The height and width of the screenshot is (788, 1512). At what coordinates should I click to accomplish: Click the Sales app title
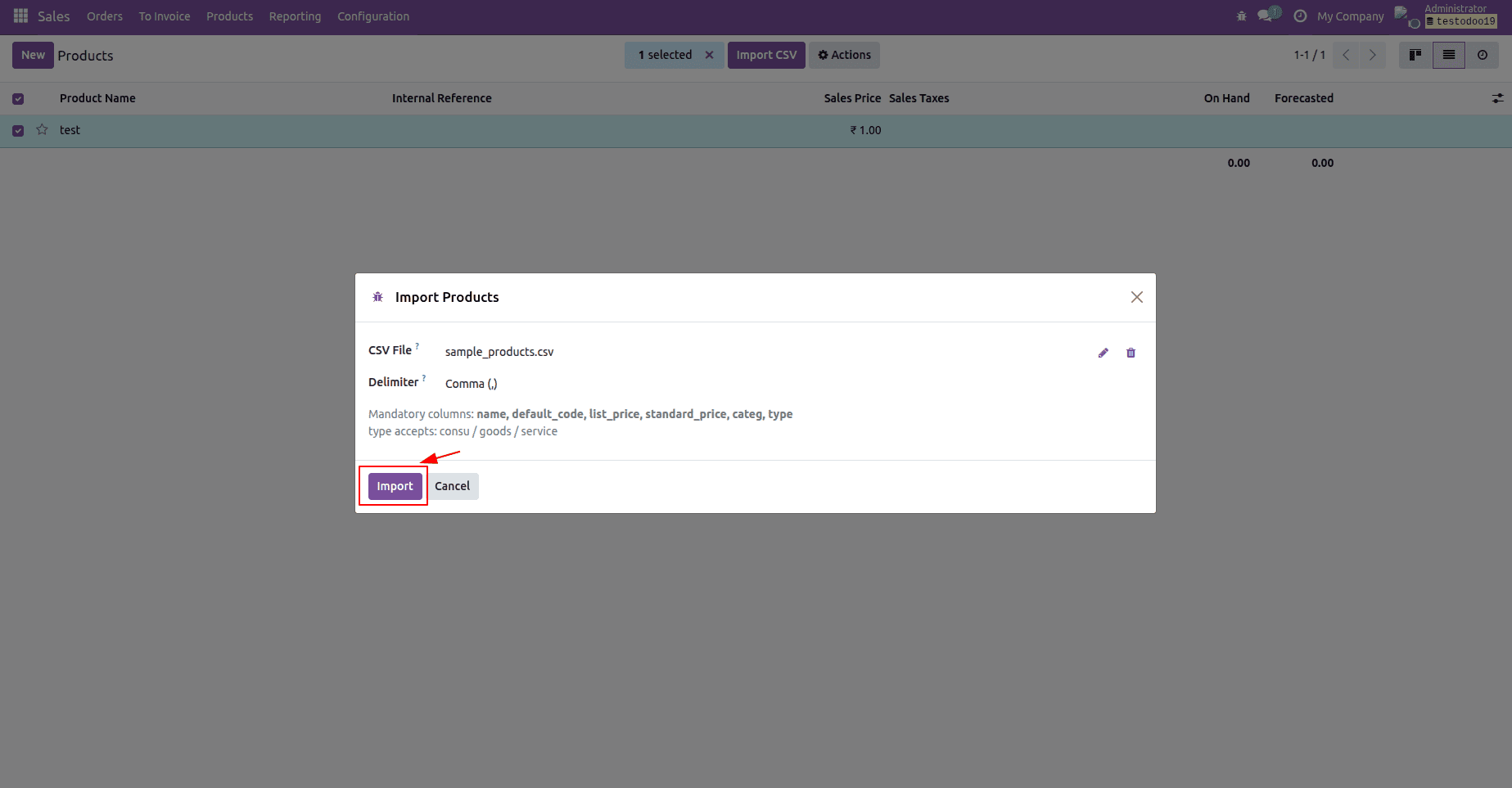54,16
